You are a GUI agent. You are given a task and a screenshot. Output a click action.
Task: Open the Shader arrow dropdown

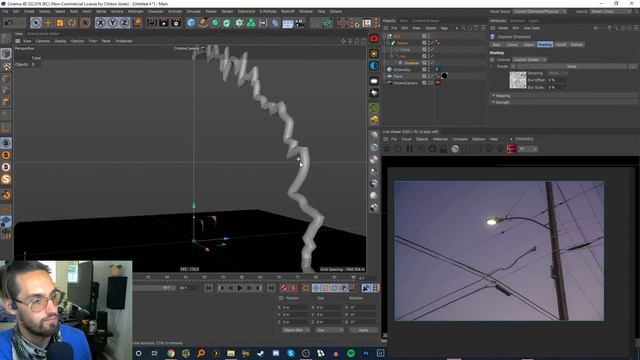[513, 66]
